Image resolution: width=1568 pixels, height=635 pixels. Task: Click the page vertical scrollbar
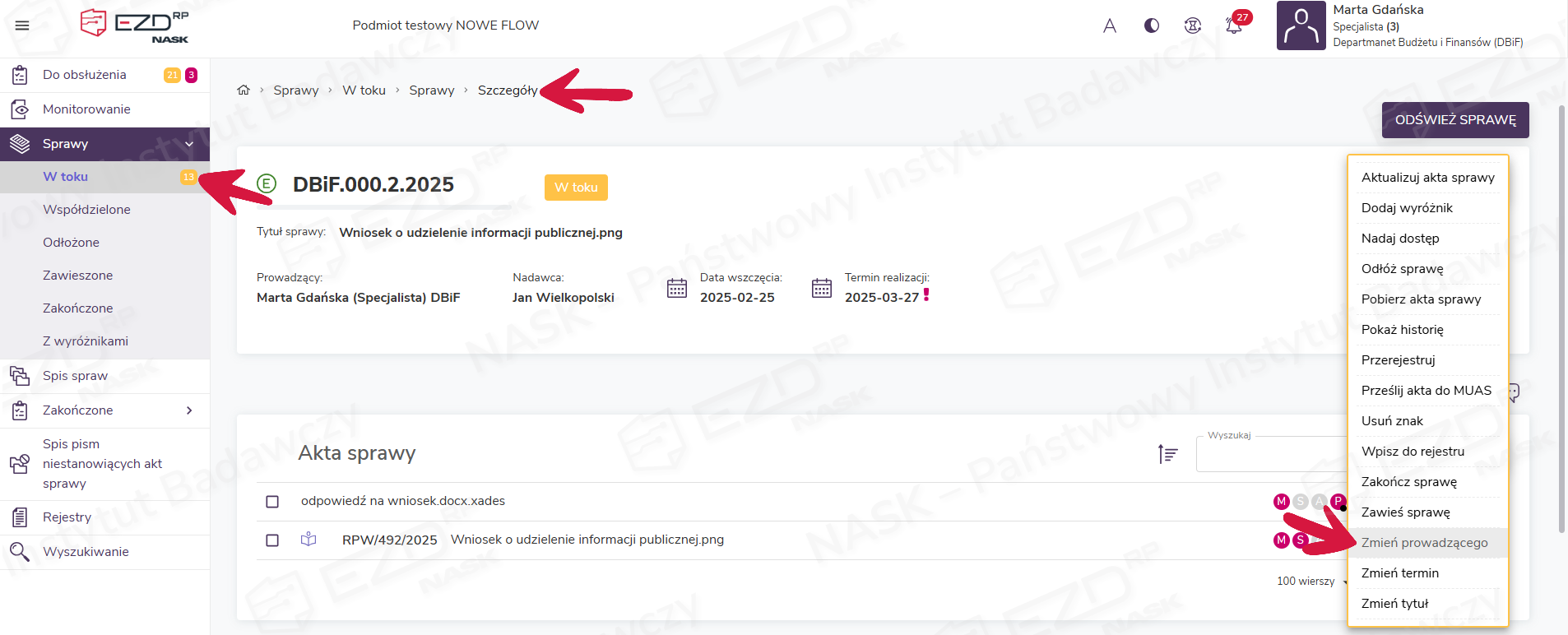click(x=1561, y=321)
